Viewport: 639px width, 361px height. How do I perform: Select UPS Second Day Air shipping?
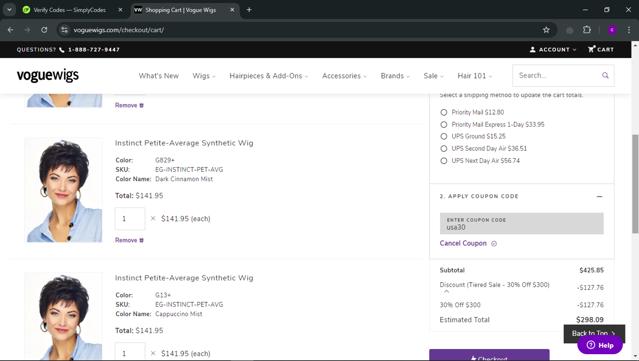[x=444, y=149]
